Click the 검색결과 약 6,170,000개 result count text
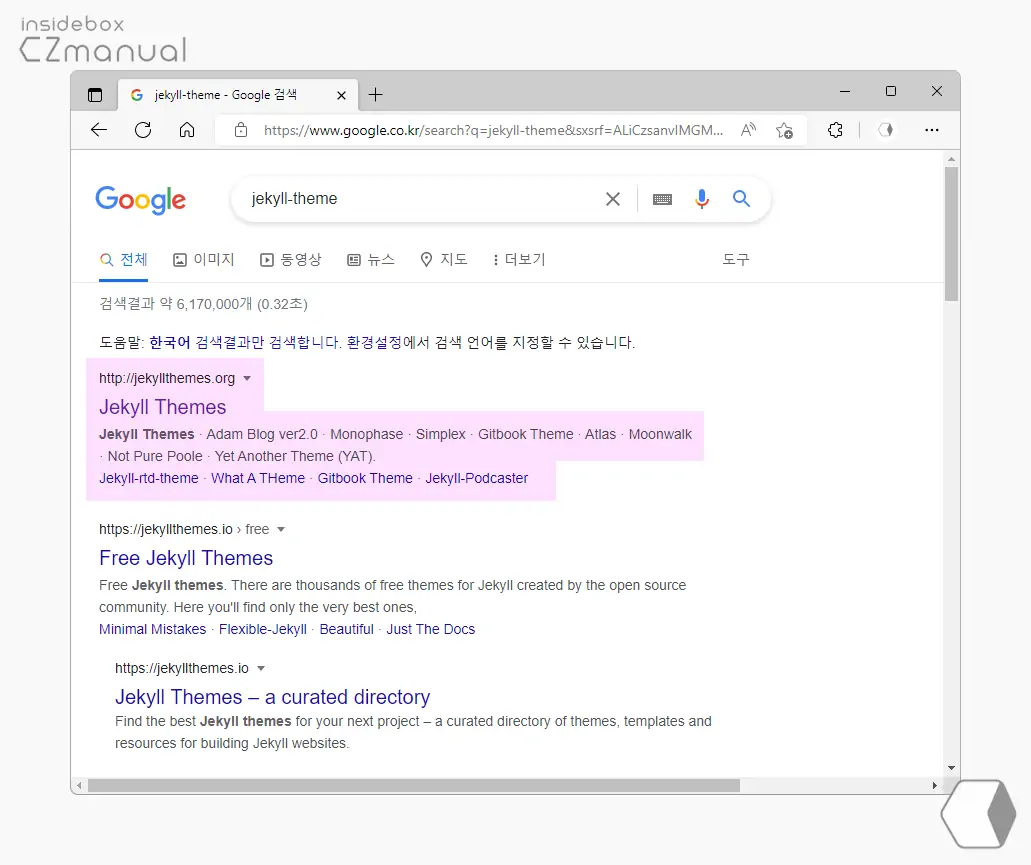Viewport: 1031px width, 865px height. [203, 304]
